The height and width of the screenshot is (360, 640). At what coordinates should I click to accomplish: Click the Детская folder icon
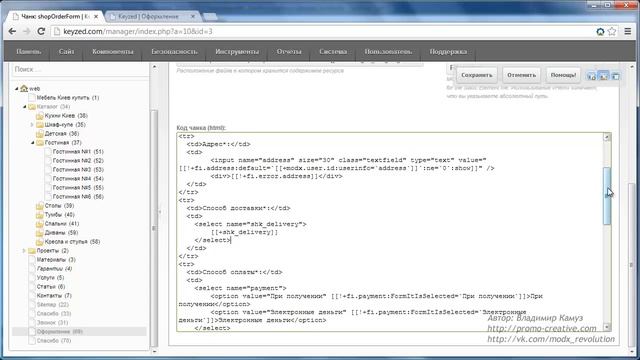40,133
